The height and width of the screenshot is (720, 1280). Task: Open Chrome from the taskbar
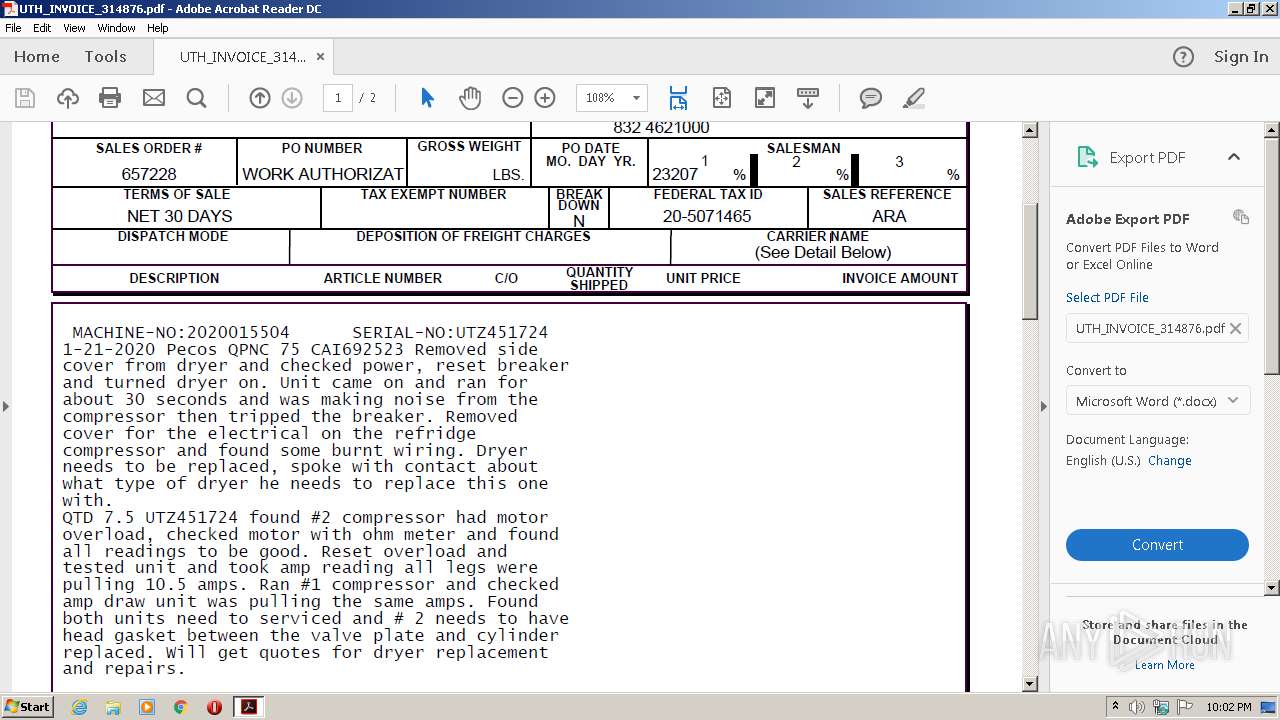click(x=181, y=707)
